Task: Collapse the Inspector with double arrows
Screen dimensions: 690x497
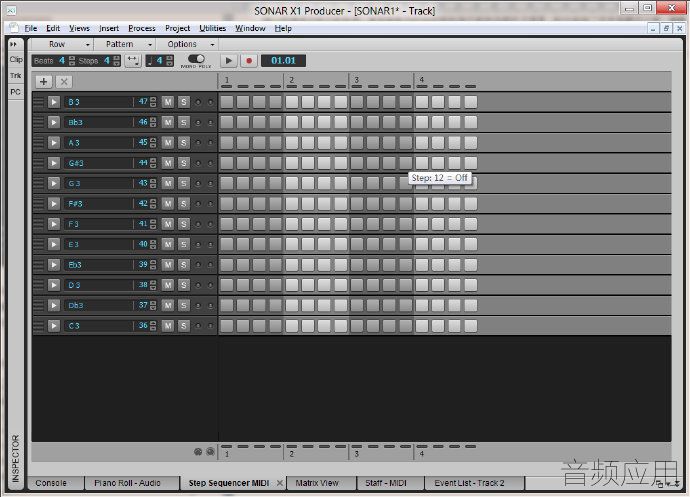Action: [x=14, y=44]
